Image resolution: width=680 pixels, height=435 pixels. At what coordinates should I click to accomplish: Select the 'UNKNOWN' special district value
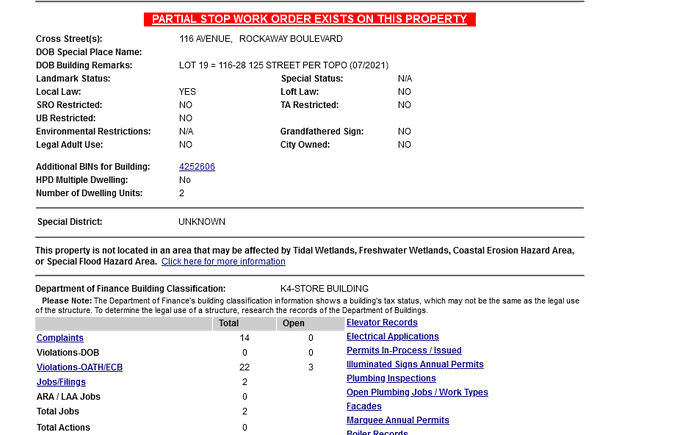202,222
